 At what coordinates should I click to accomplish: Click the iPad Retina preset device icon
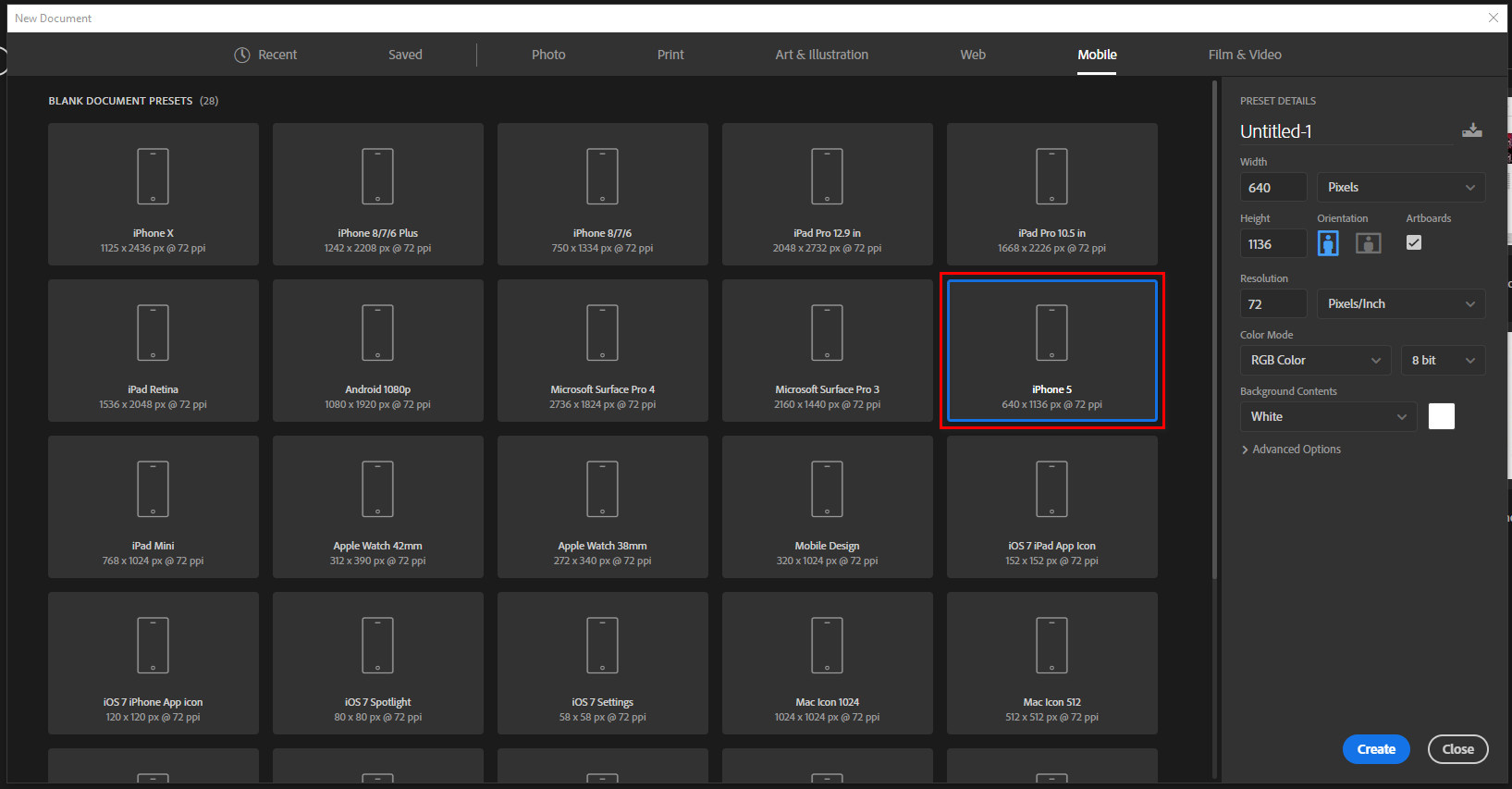tap(153, 332)
